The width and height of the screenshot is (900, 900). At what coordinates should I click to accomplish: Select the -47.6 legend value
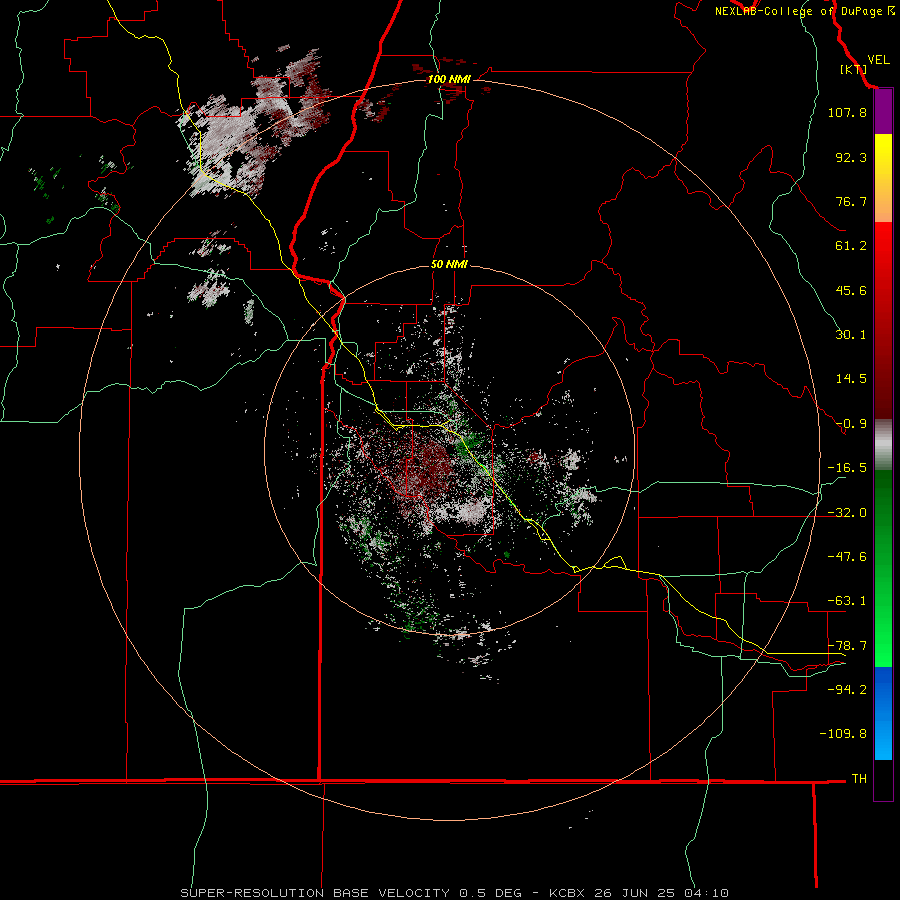coord(847,557)
